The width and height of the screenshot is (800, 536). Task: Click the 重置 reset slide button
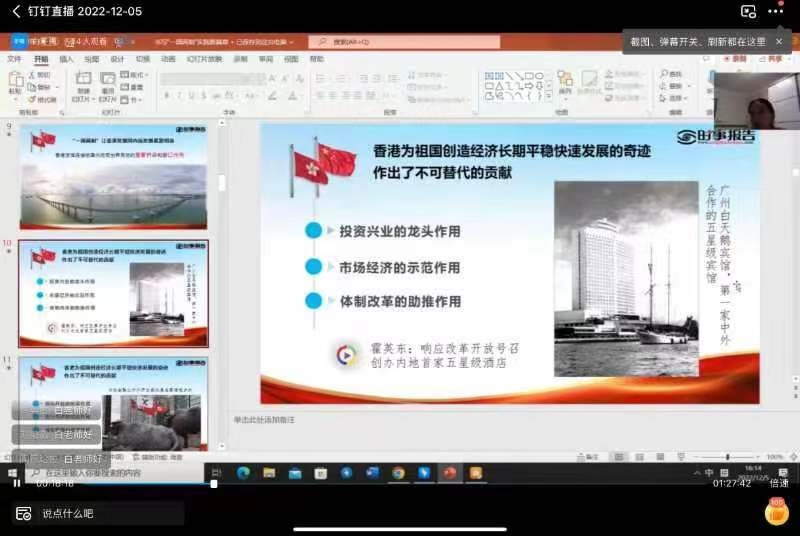click(132, 87)
